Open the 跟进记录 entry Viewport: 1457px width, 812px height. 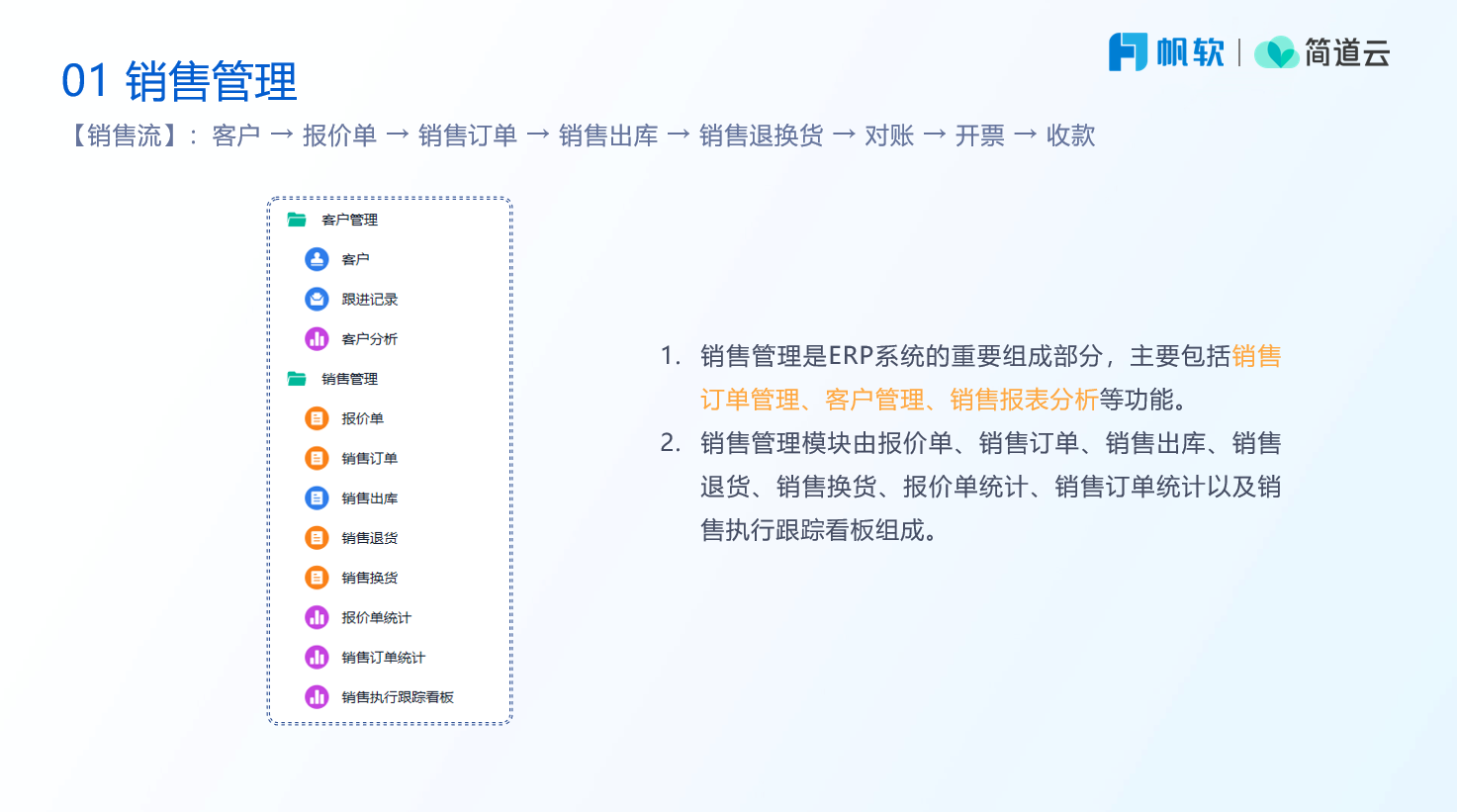coord(369,299)
